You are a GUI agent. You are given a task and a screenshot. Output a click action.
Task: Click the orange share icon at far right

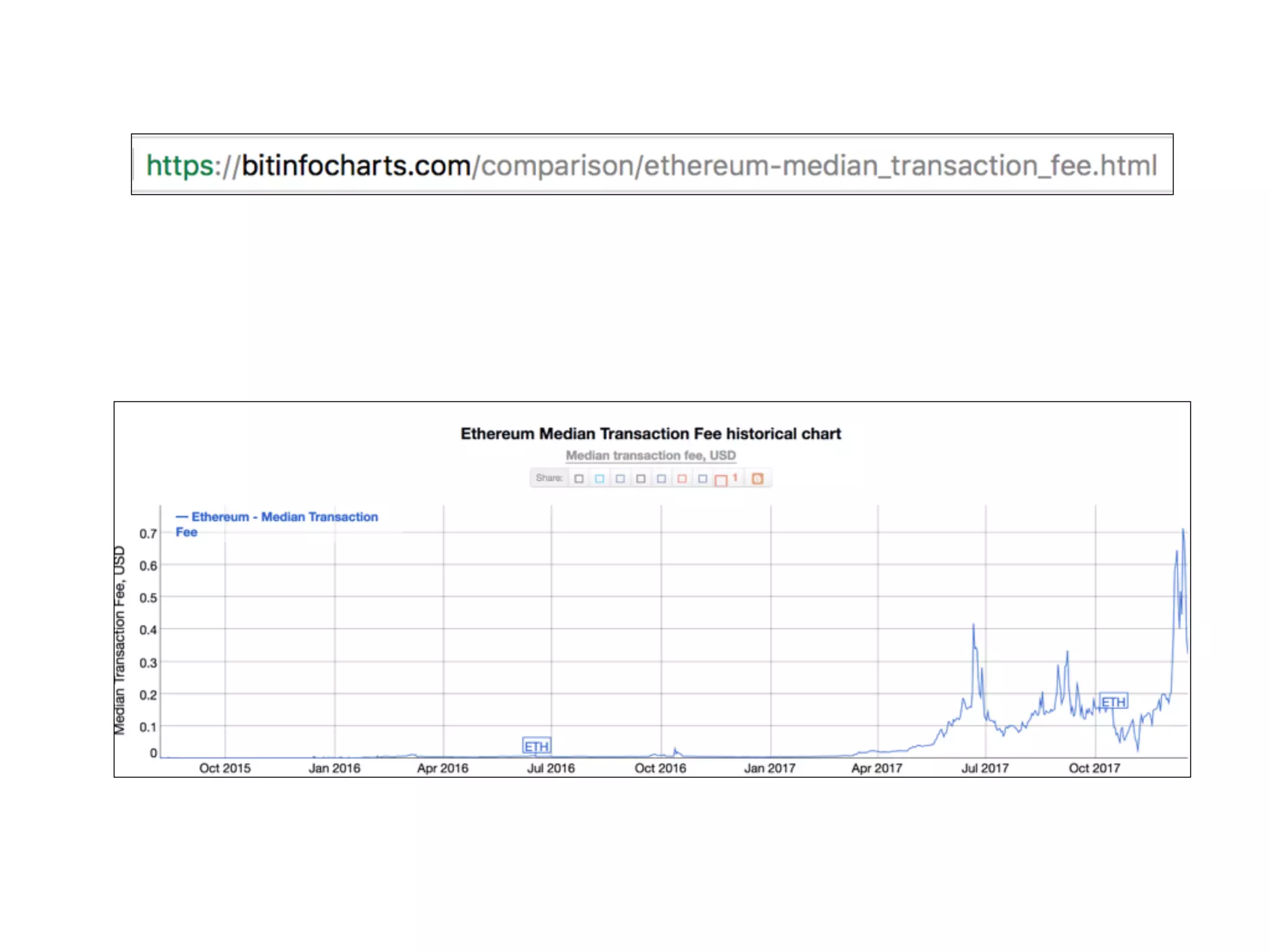[757, 478]
